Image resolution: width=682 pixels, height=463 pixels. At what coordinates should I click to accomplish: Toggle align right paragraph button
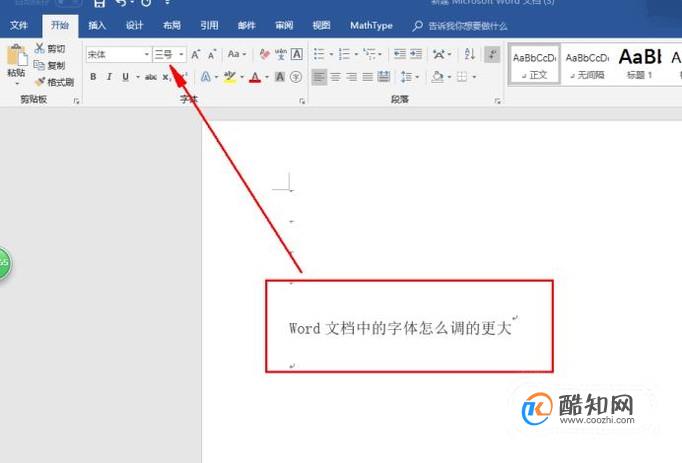[x=351, y=77]
